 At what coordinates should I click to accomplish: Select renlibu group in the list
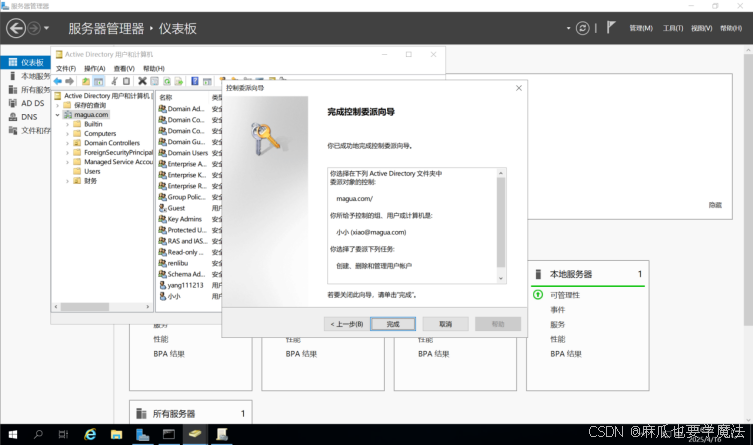pos(178,263)
